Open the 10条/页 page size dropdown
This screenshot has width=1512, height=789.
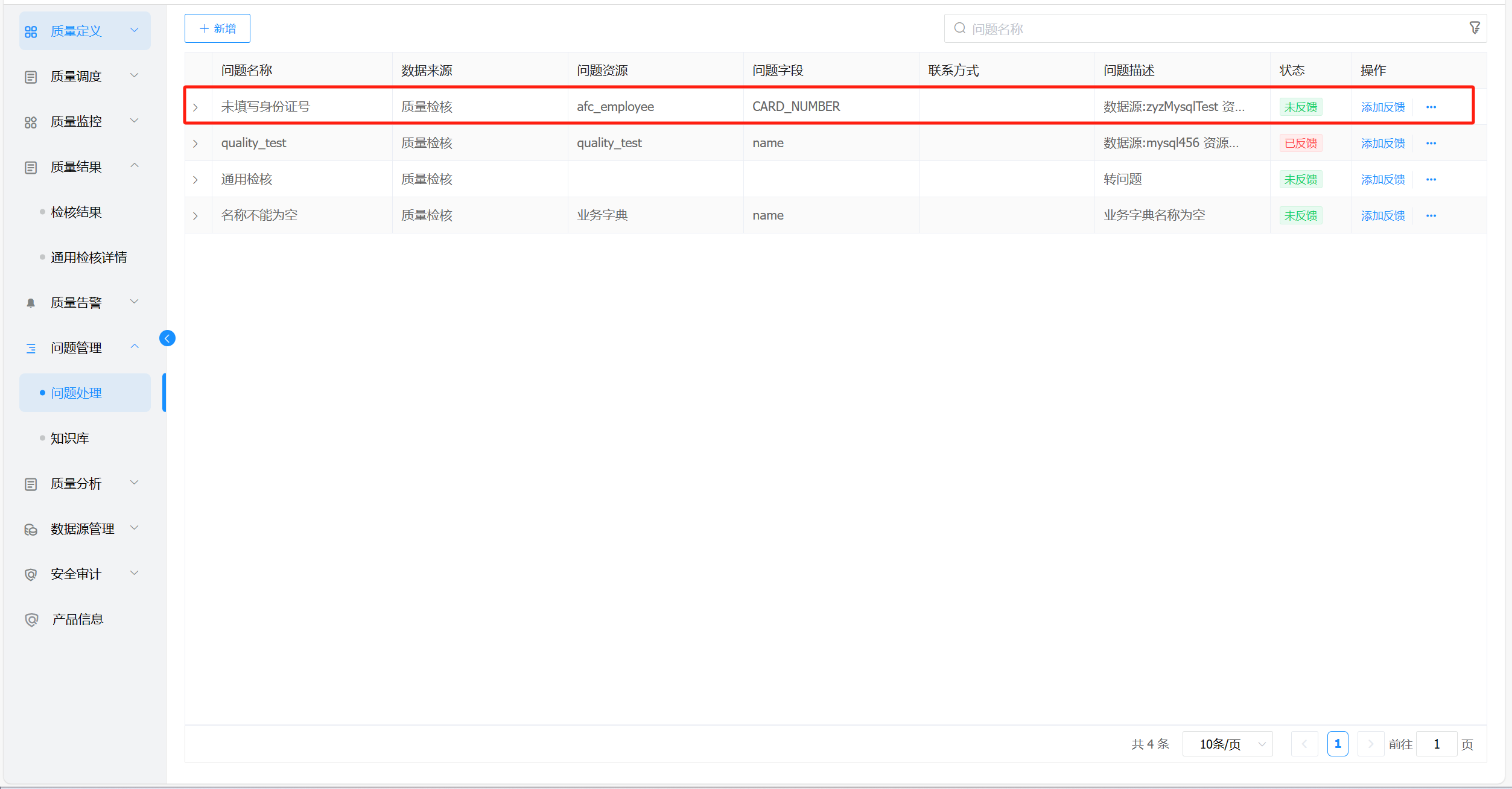coord(1227,744)
